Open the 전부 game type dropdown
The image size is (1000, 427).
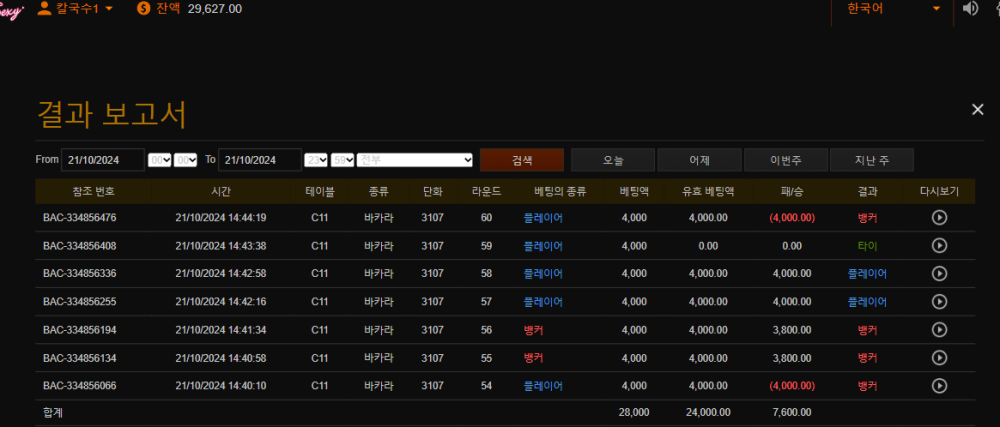coord(415,160)
